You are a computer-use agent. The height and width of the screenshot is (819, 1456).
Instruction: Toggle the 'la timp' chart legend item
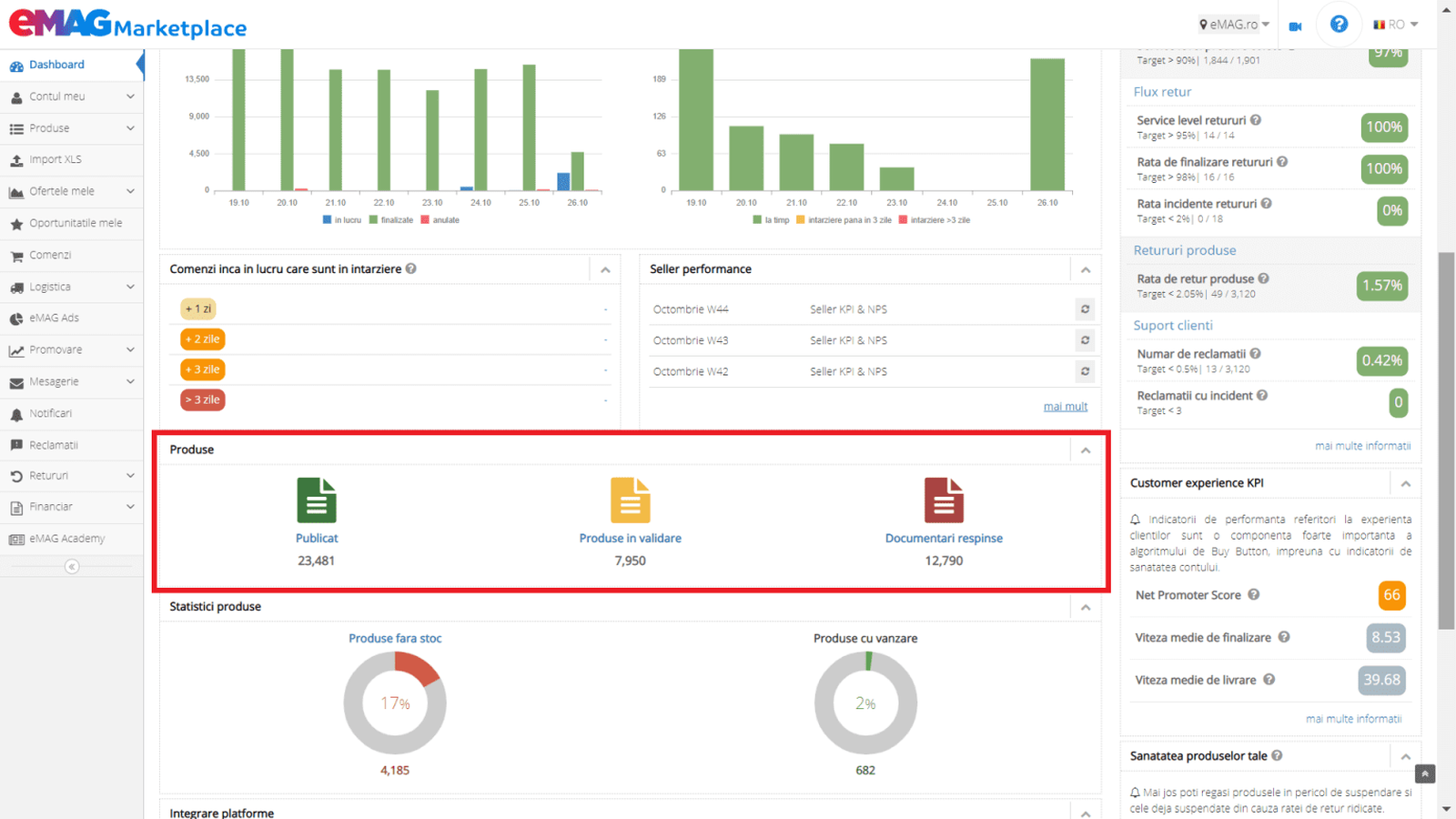coord(771,220)
